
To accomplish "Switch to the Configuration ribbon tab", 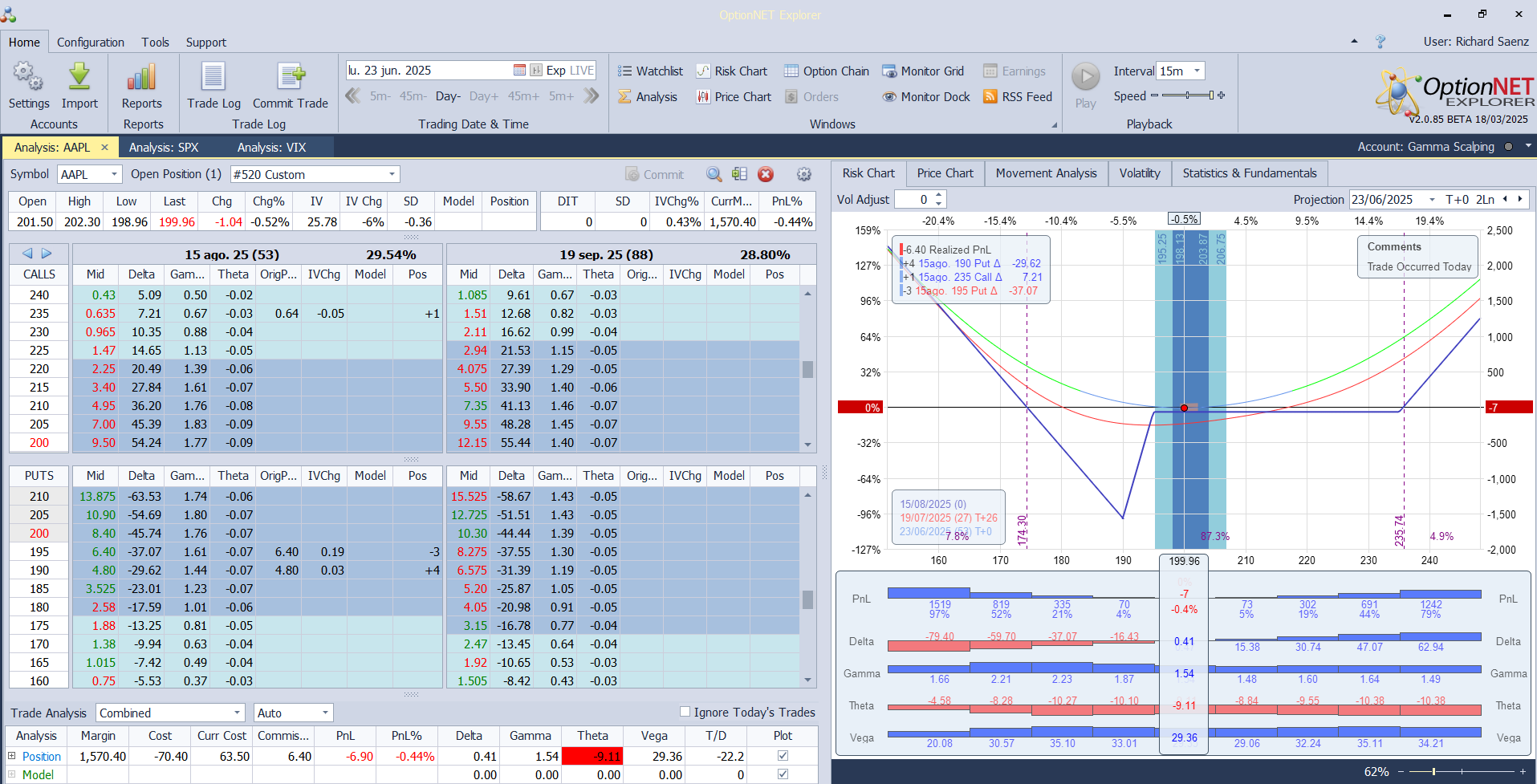I will (x=91, y=43).
